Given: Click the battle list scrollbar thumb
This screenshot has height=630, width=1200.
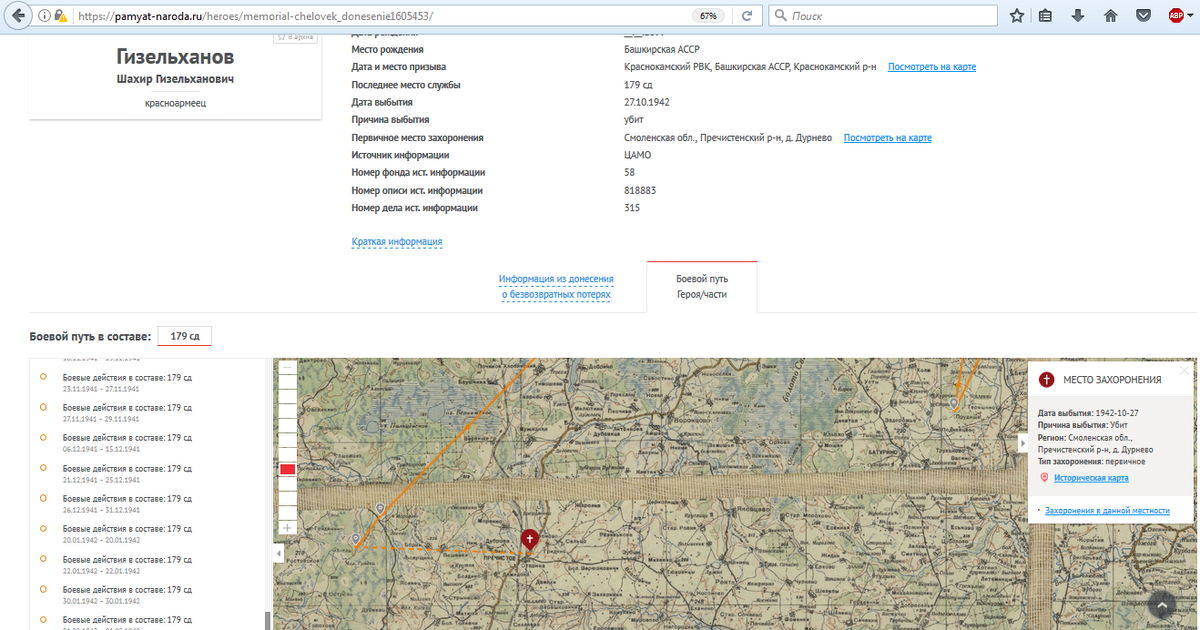Looking at the screenshot, I should pyautogui.click(x=267, y=620).
